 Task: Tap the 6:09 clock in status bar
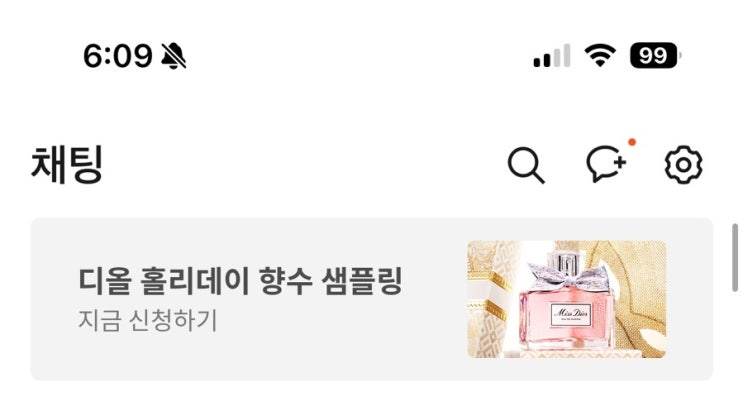pyautogui.click(x=118, y=56)
